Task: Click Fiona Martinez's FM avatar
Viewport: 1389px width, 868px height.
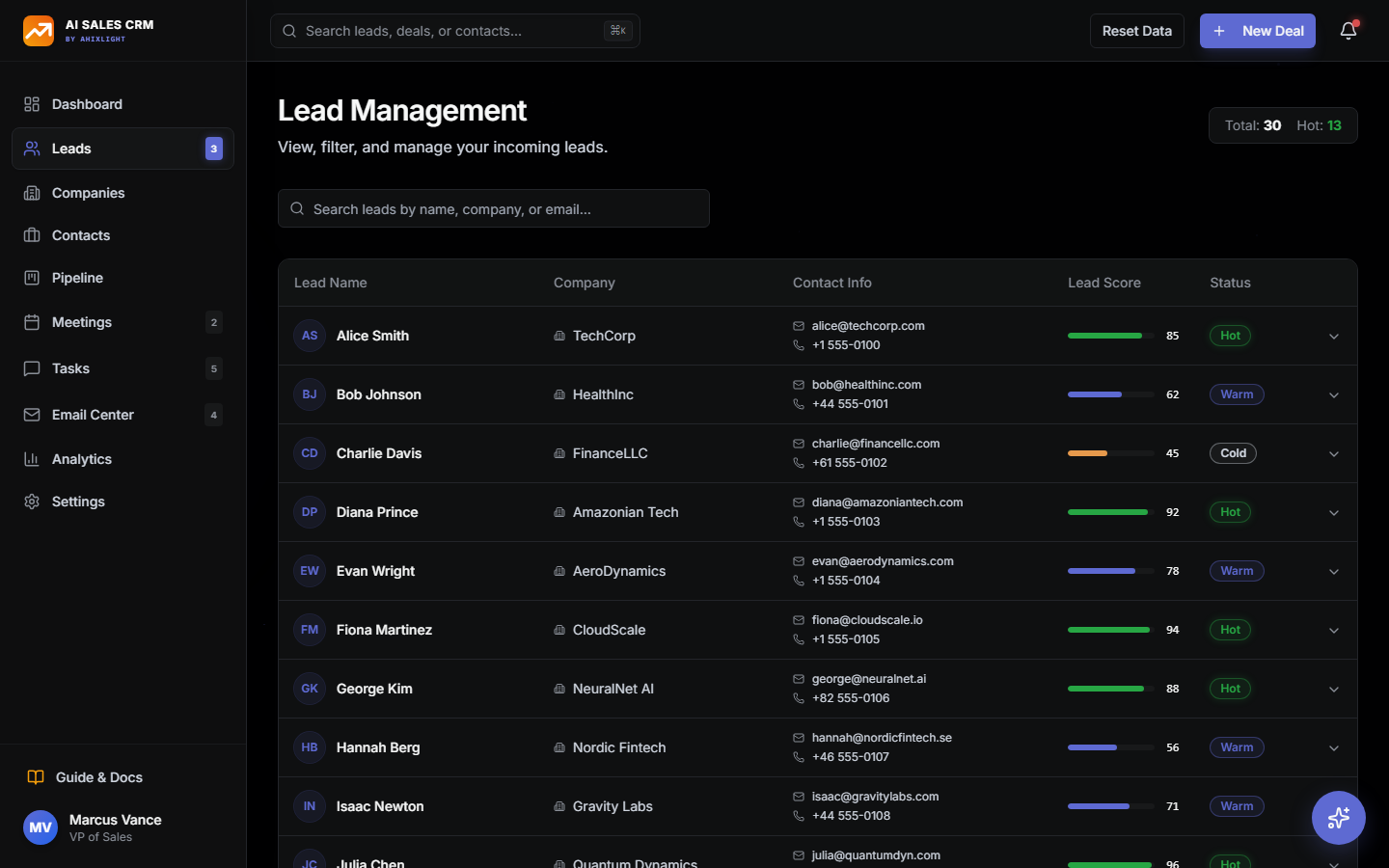Action: click(x=310, y=630)
